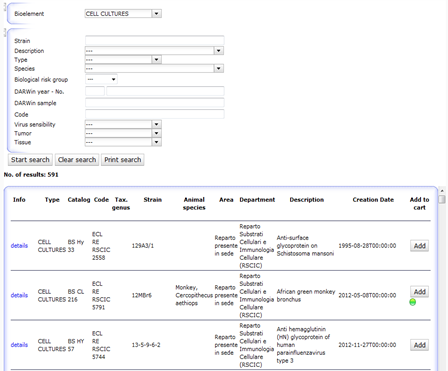
Task: Open details link for strain 12MBr6
Action: point(19,295)
